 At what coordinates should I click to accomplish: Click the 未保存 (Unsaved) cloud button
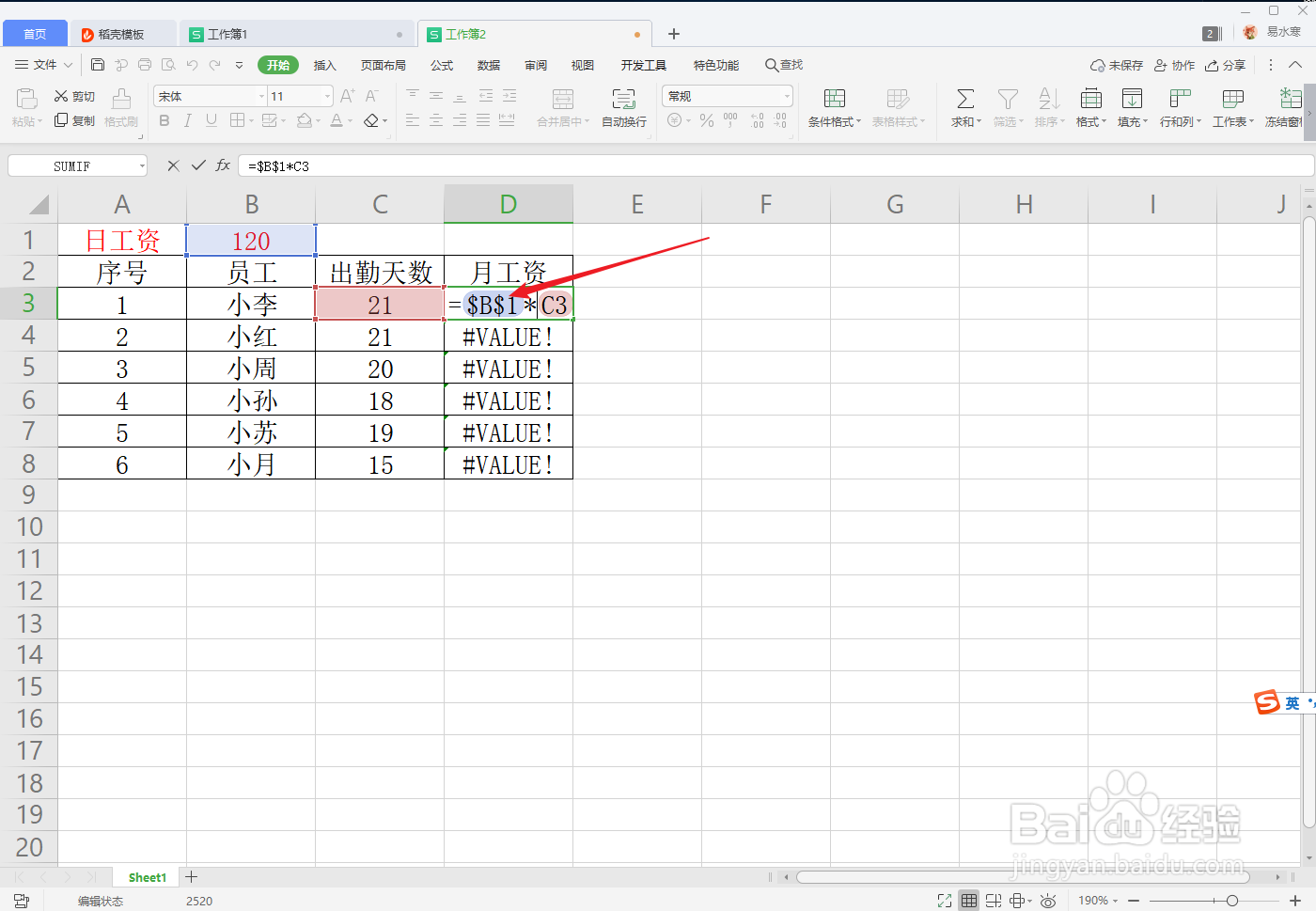[1117, 65]
